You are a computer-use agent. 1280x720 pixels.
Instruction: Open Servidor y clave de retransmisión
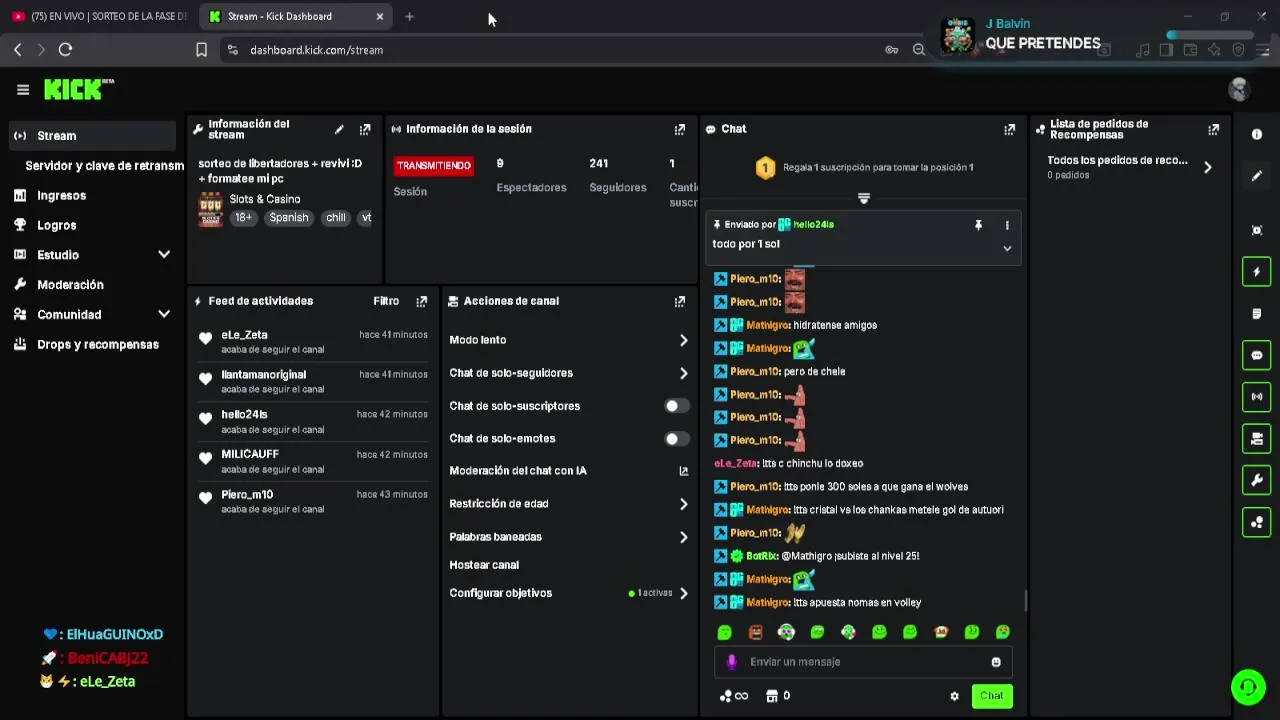click(x=104, y=166)
